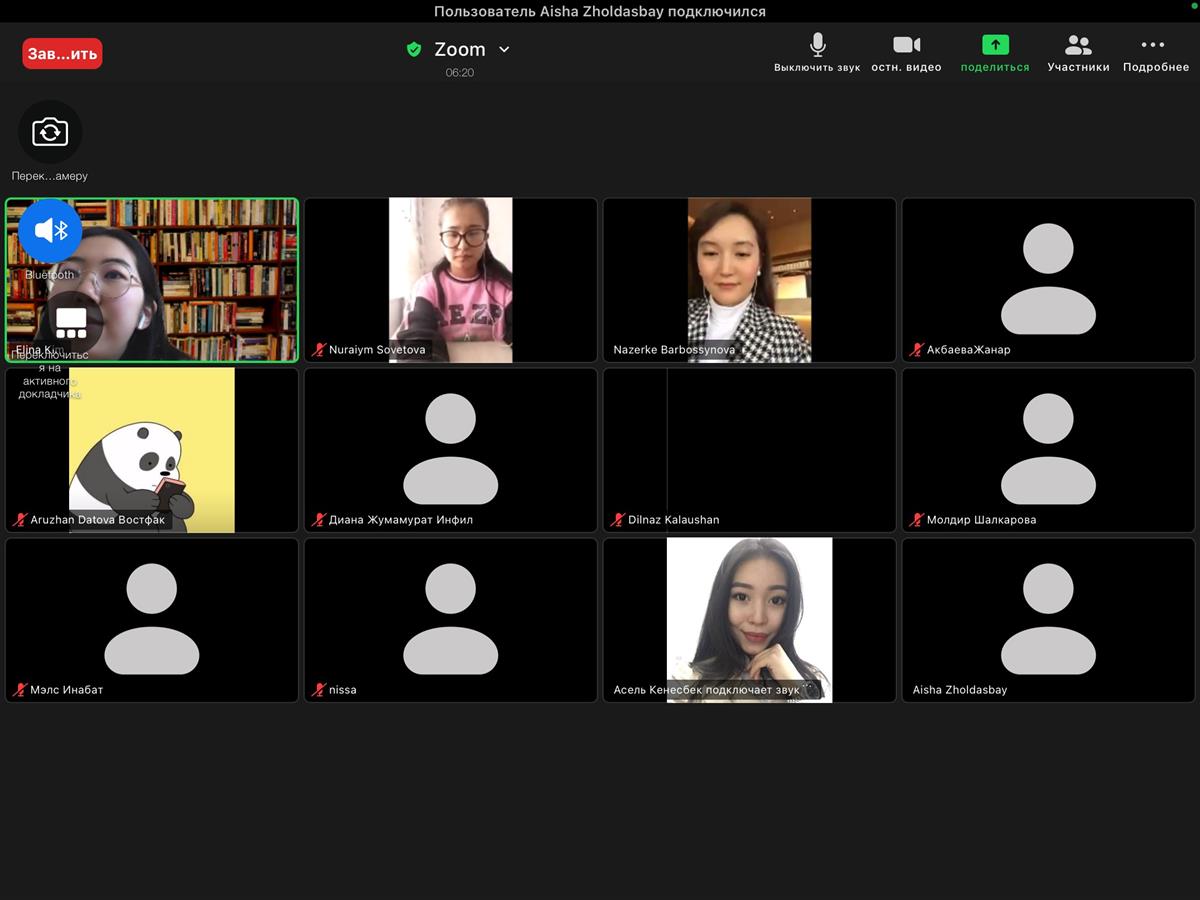The image size is (1200, 900).
Task: Switch to active speaker view icon
Action: click(x=71, y=321)
